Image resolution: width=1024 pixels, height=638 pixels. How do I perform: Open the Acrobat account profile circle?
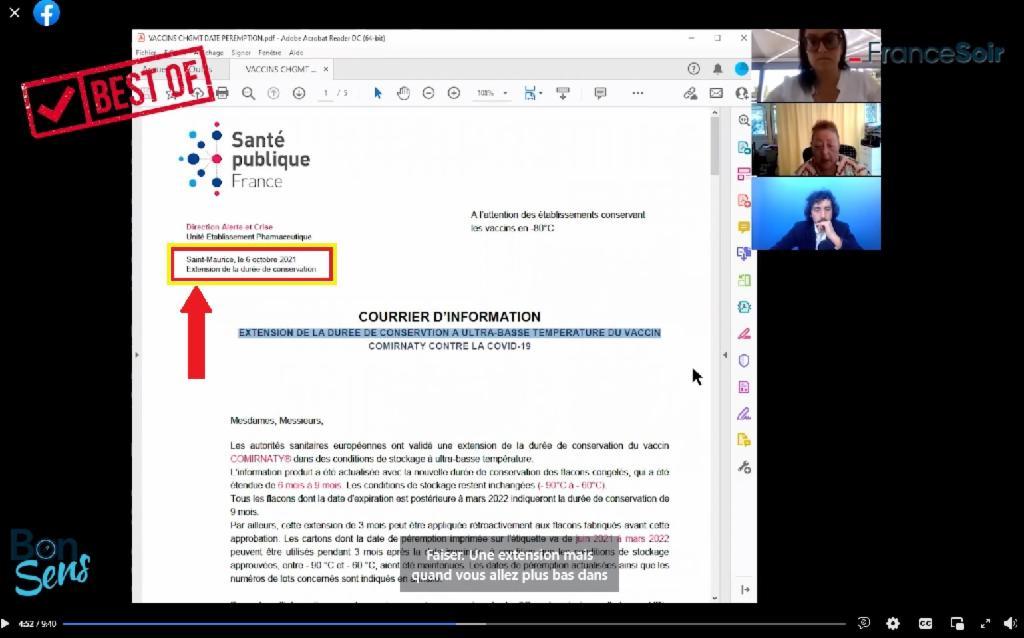[741, 69]
